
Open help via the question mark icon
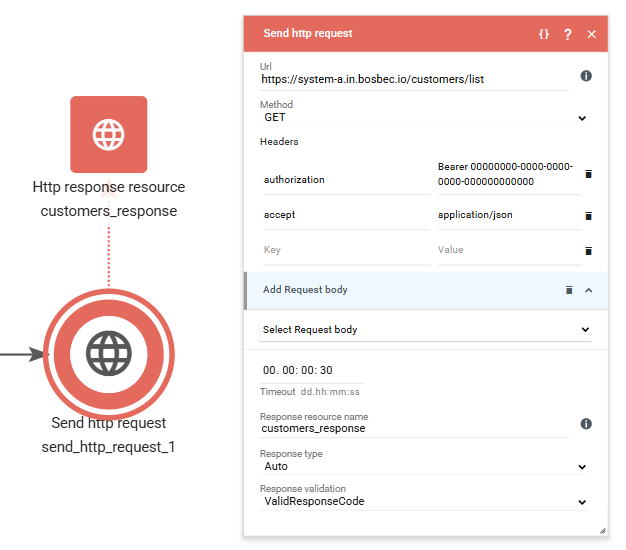[568, 34]
